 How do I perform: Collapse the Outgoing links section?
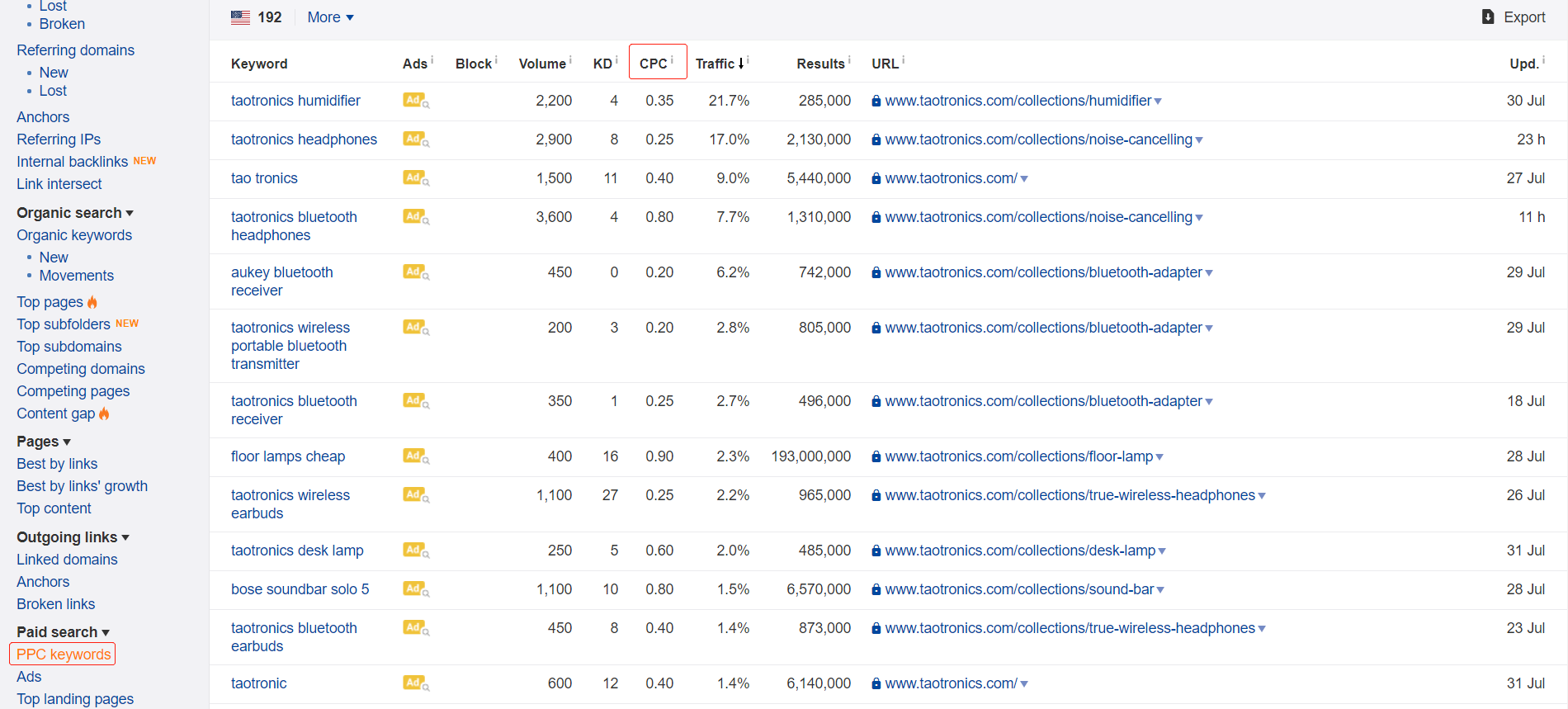pyautogui.click(x=73, y=537)
